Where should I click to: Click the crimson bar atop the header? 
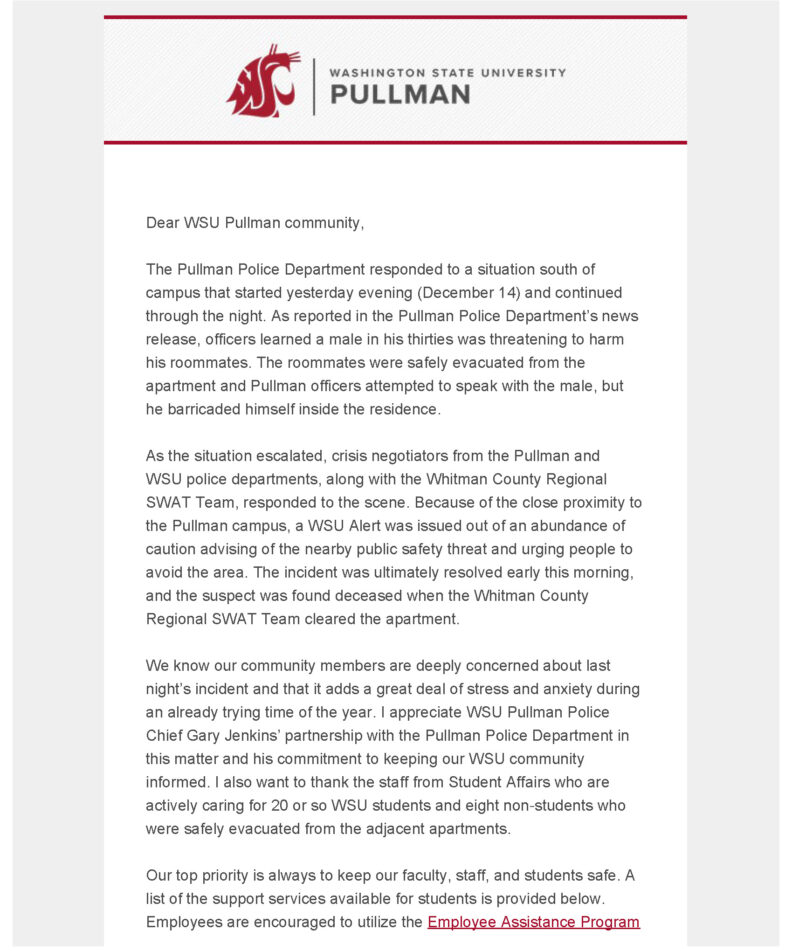(x=395, y=17)
